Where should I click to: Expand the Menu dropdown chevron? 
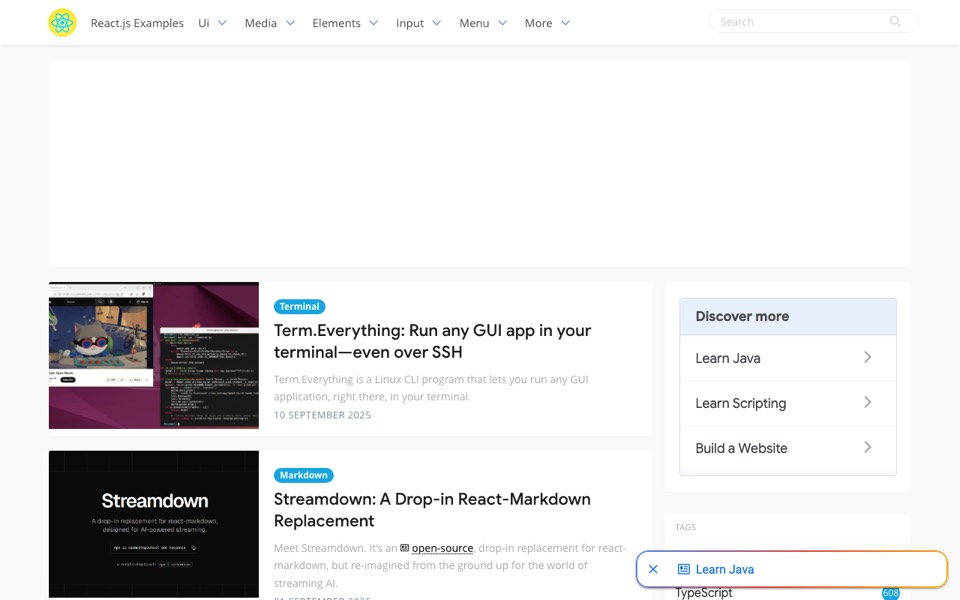[503, 23]
